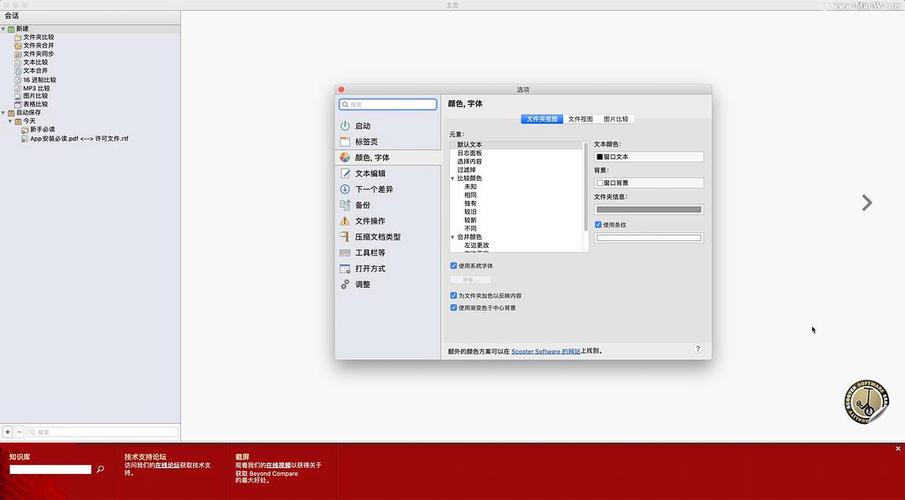Open the 背景 窗口背景 dropdown

coord(649,182)
